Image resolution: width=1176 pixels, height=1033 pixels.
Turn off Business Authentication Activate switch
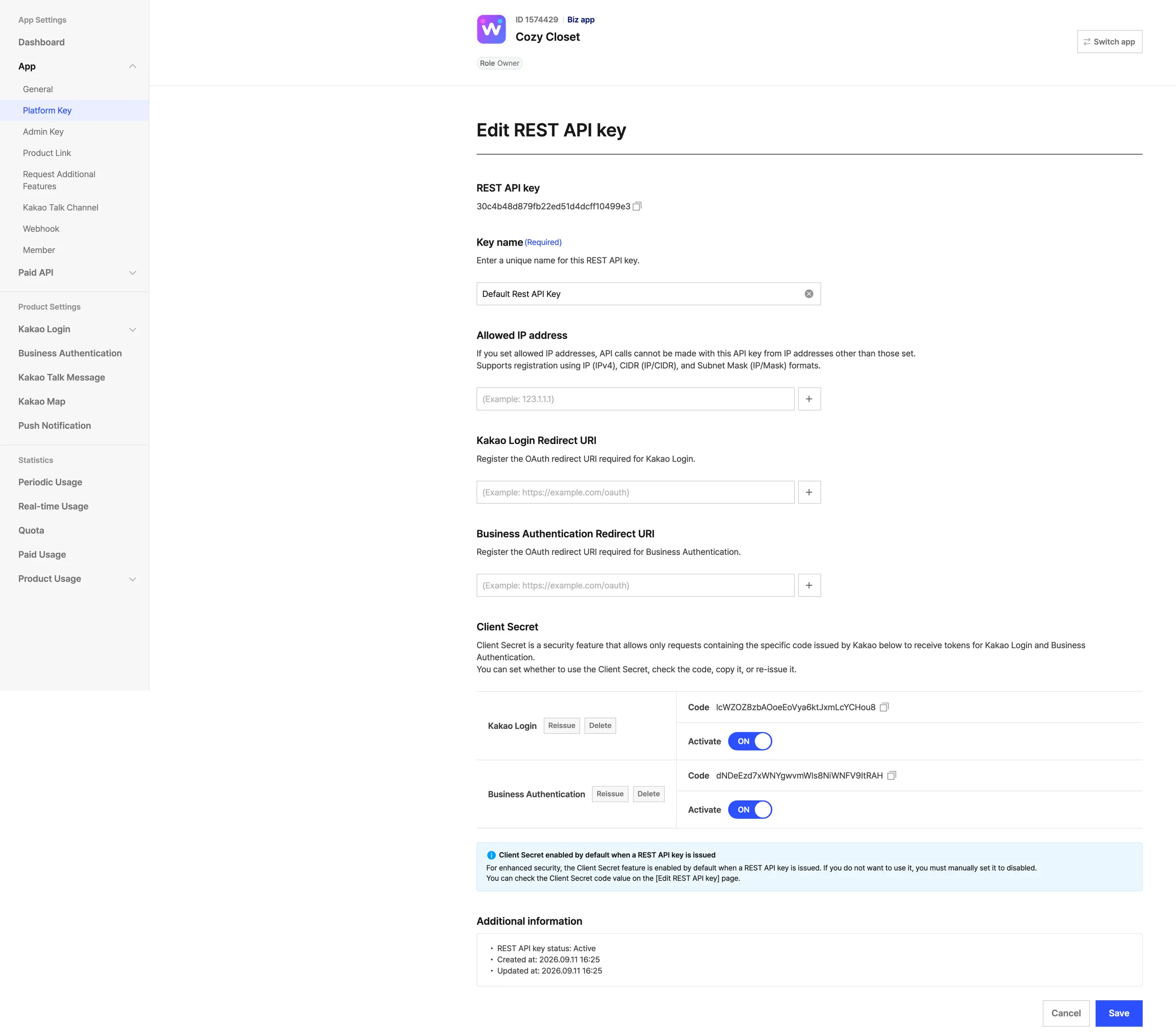point(750,810)
